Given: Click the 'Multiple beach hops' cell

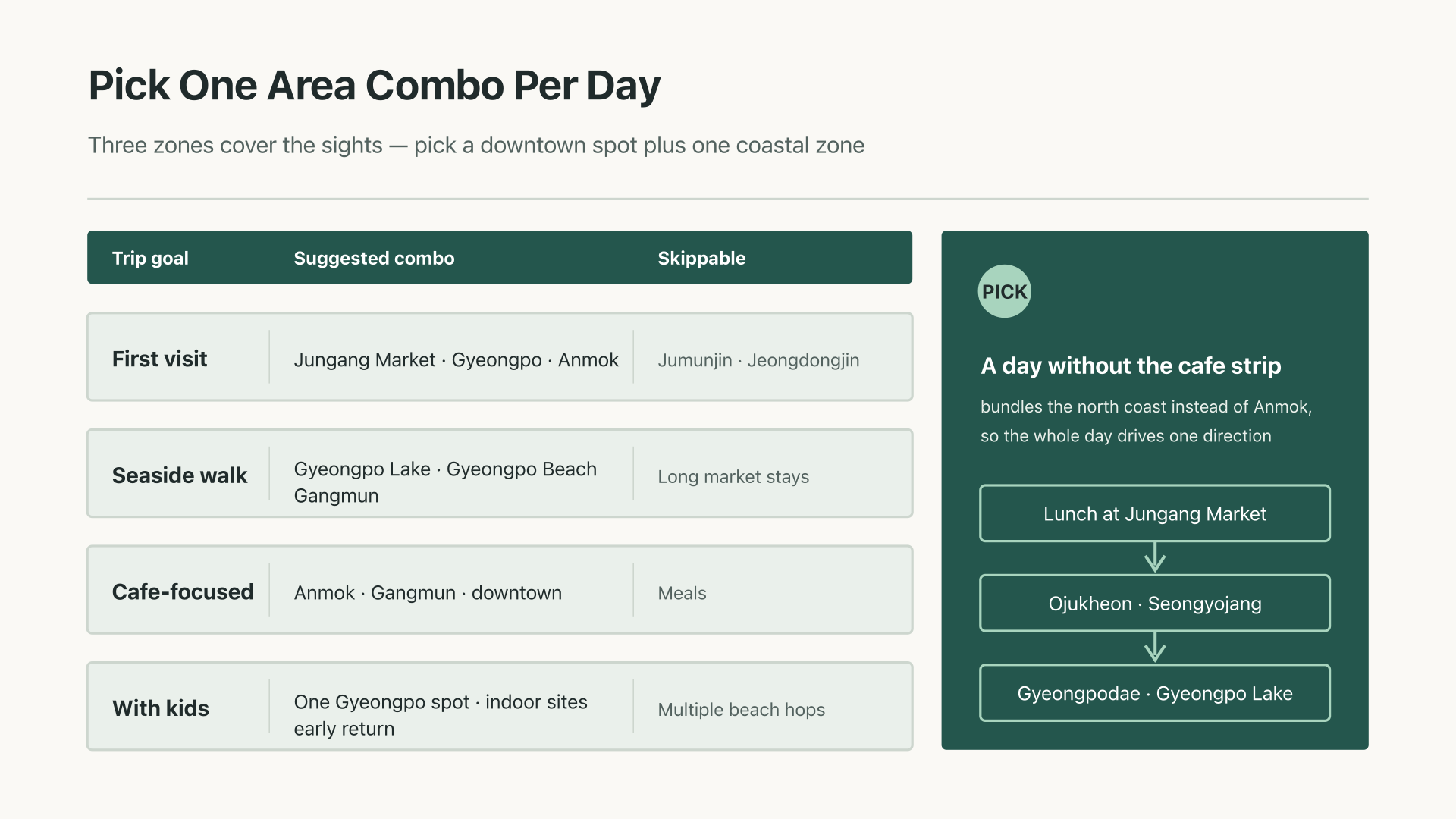Looking at the screenshot, I should coord(741,710).
